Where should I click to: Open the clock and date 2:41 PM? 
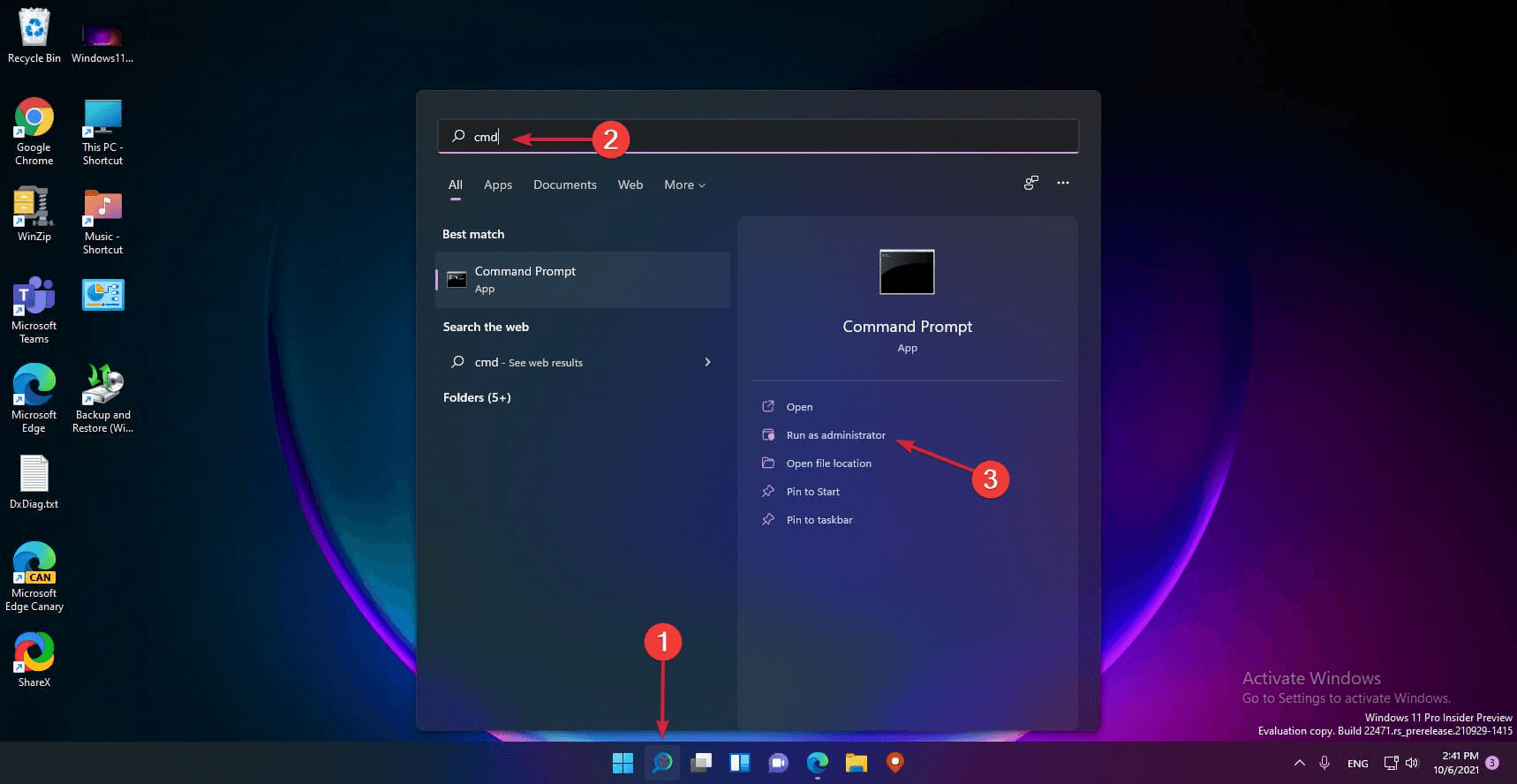point(1455,763)
